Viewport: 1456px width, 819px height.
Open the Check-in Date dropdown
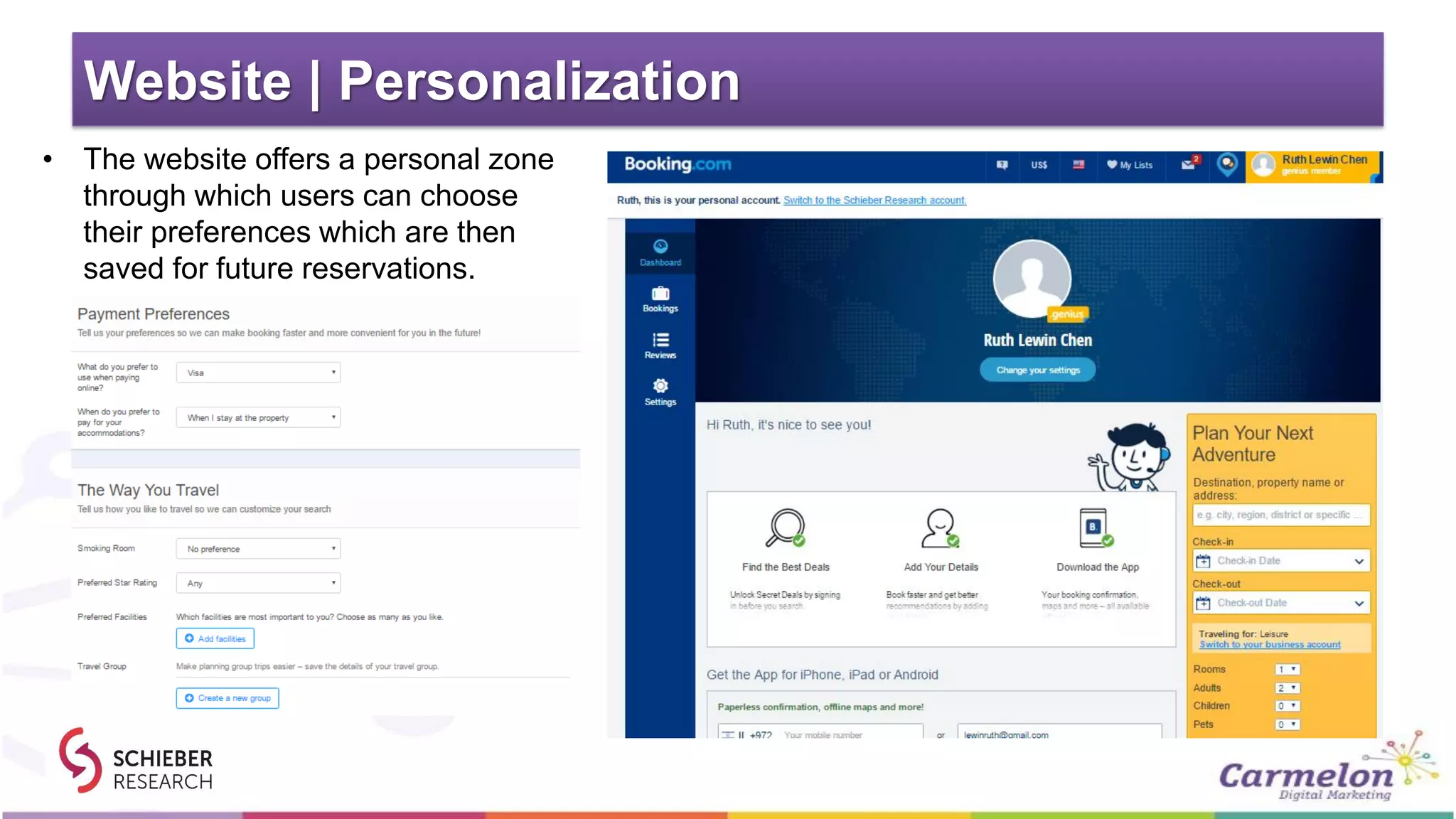(1281, 561)
